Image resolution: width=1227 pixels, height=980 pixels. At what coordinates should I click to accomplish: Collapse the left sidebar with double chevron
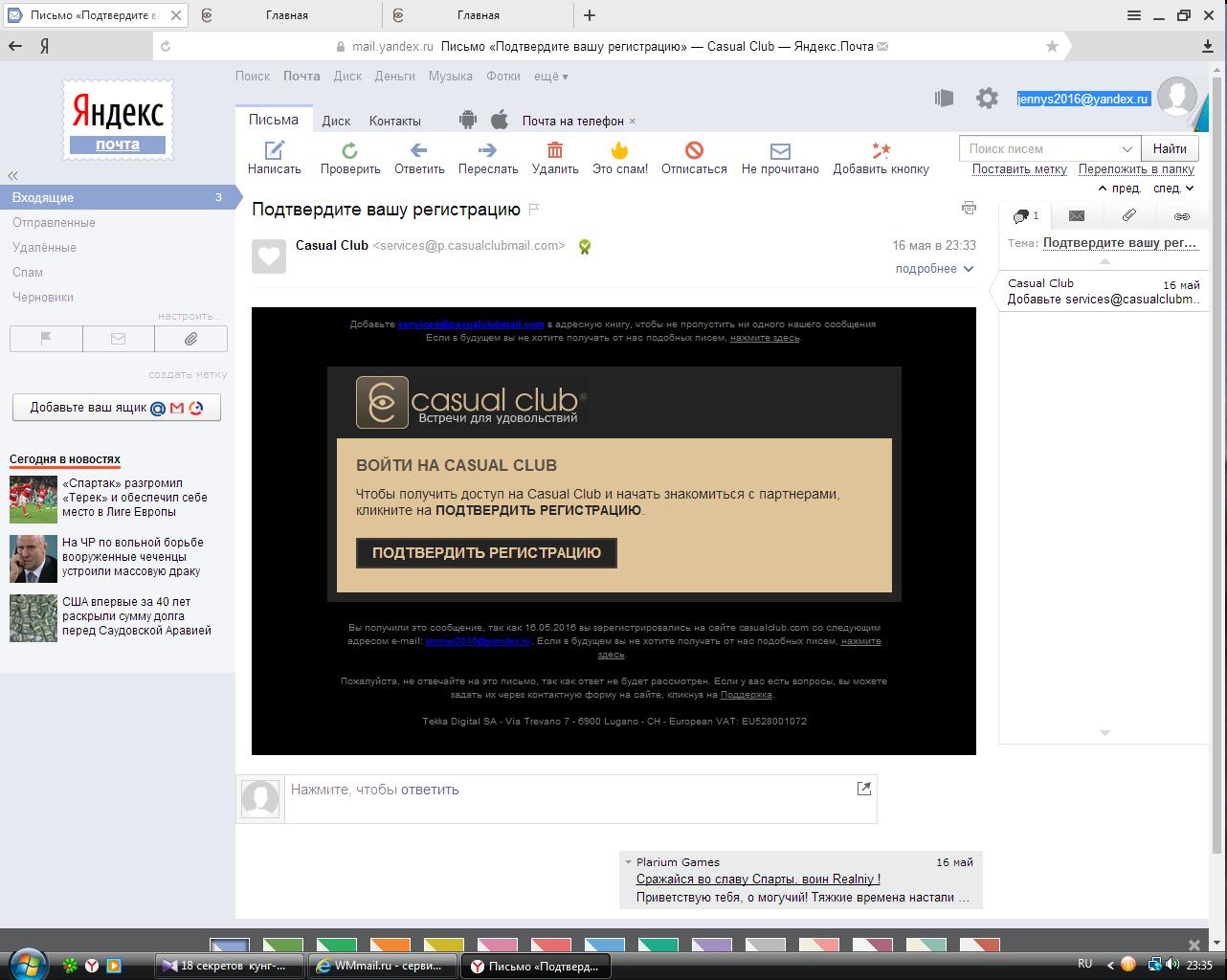click(13, 175)
